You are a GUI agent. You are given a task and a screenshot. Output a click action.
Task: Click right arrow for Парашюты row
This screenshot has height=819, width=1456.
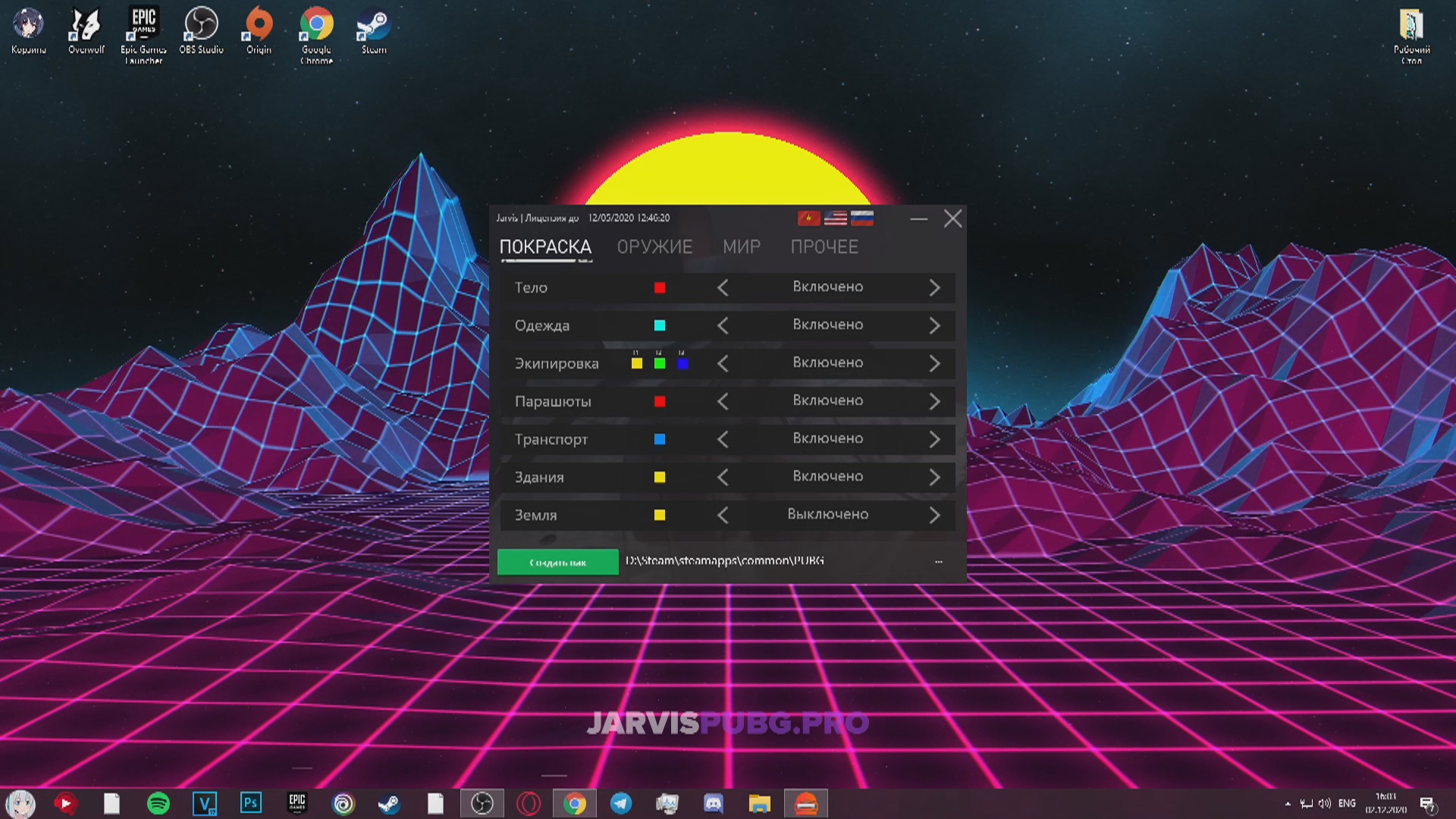(x=934, y=401)
